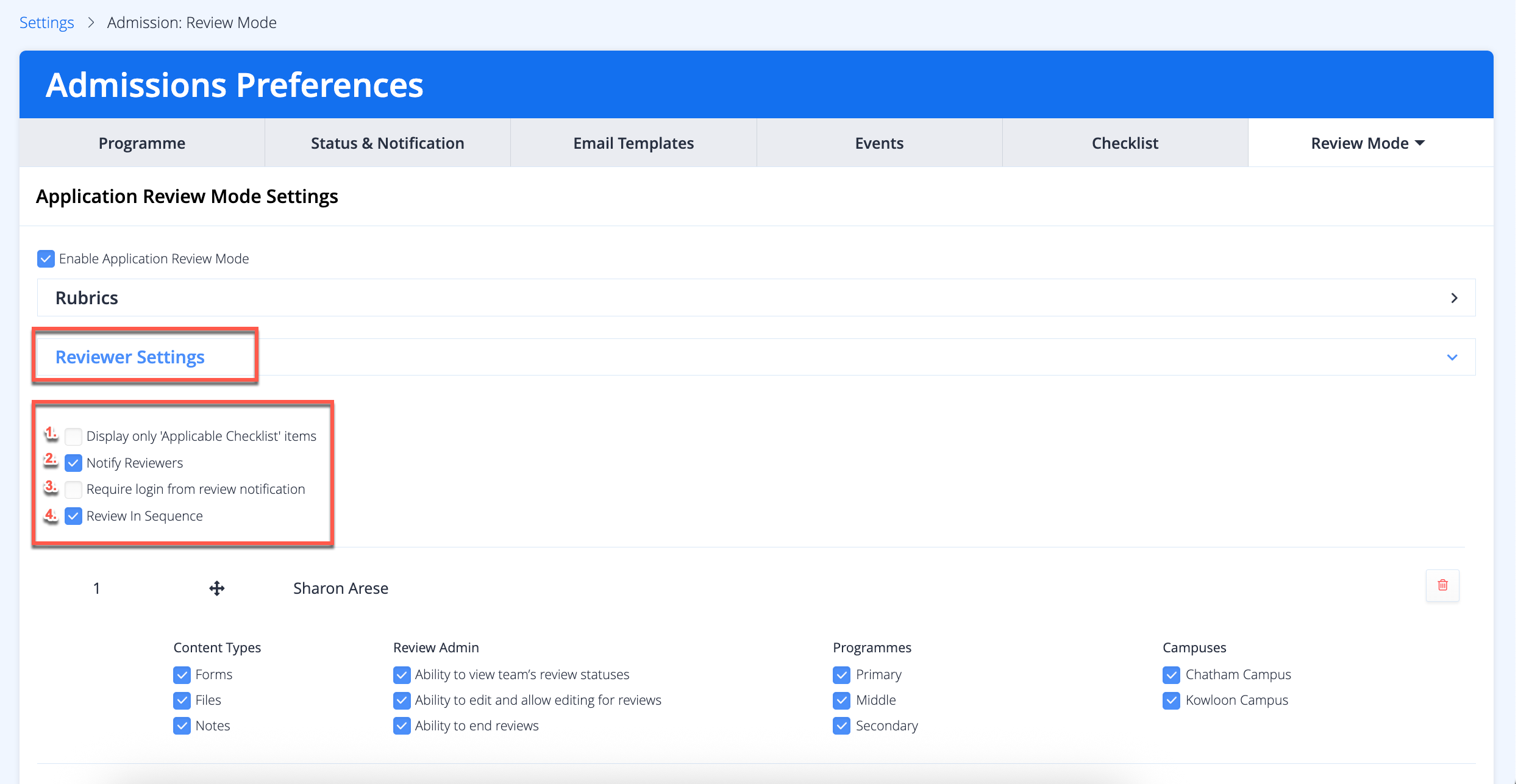Click the Reviewer Settings header
1518x784 pixels.
(x=130, y=357)
